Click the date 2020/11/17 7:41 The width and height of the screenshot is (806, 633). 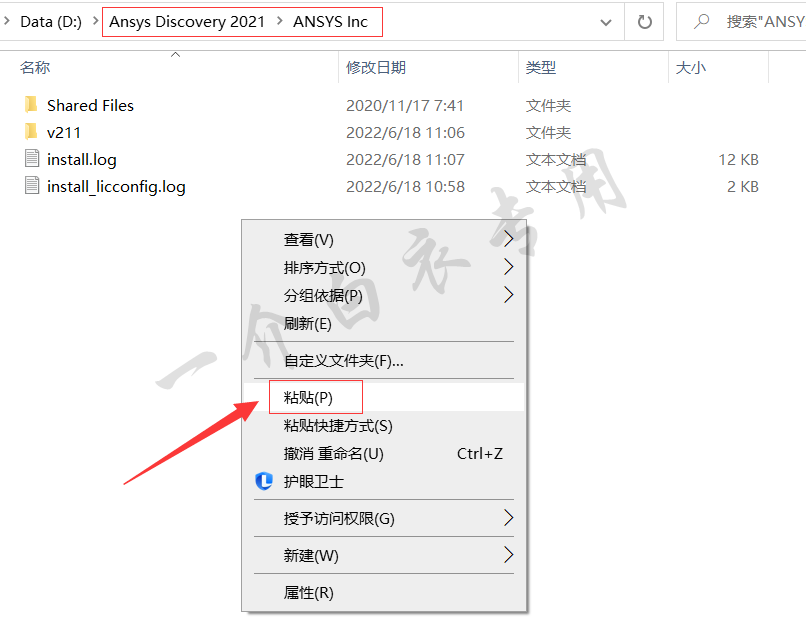coord(405,105)
